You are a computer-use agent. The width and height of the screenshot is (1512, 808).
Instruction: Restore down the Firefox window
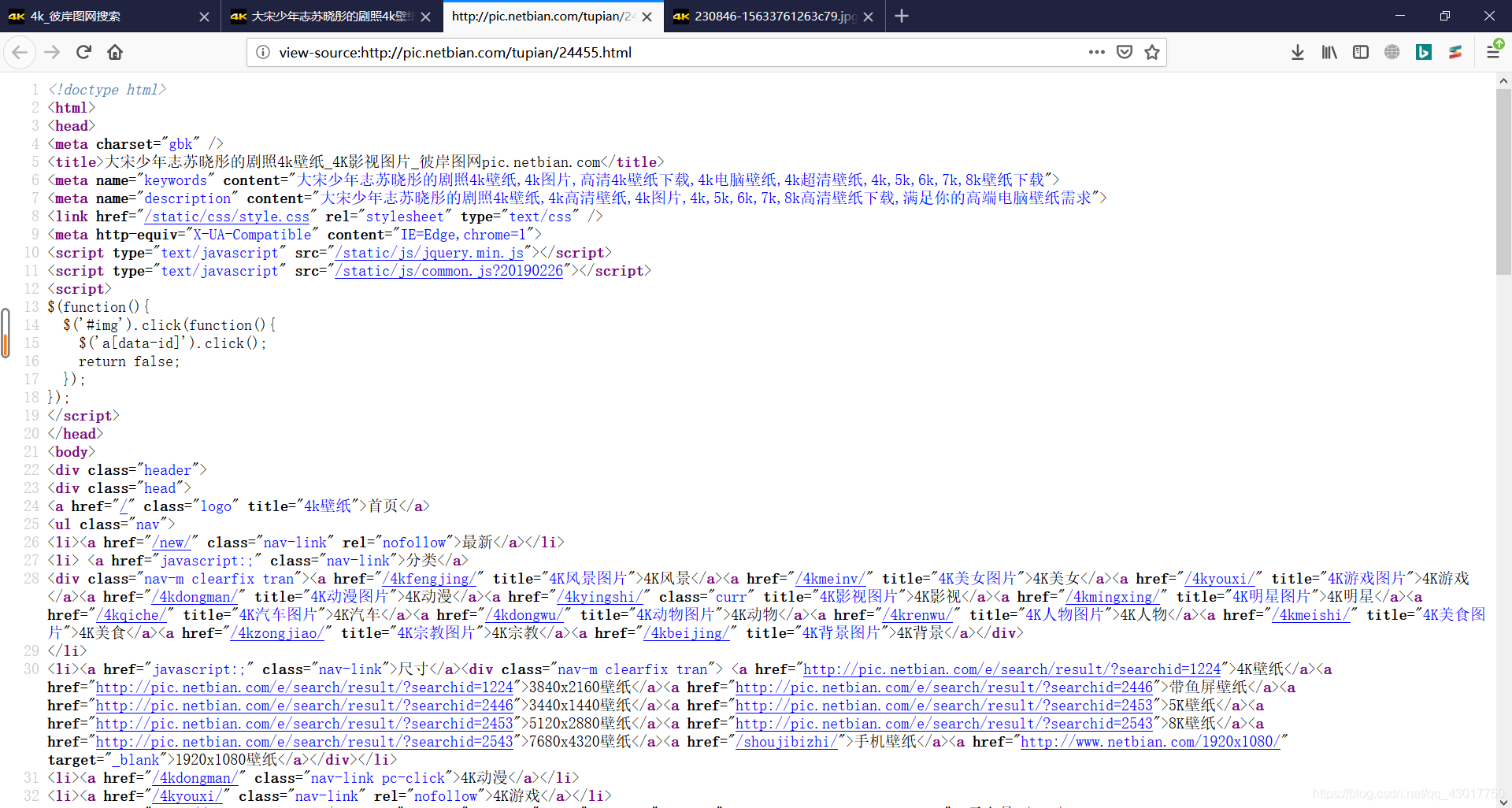click(x=1444, y=16)
